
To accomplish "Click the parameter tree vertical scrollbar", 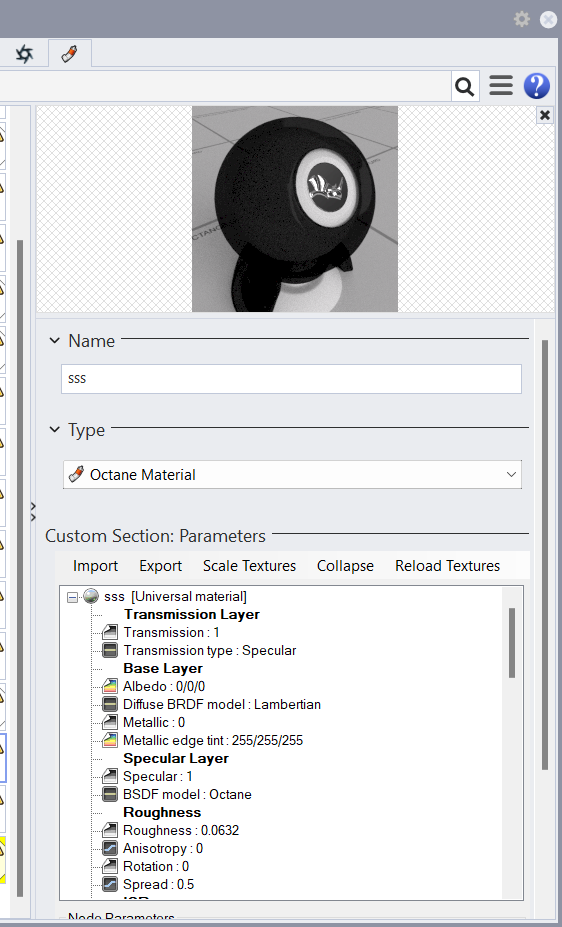I will [x=512, y=643].
